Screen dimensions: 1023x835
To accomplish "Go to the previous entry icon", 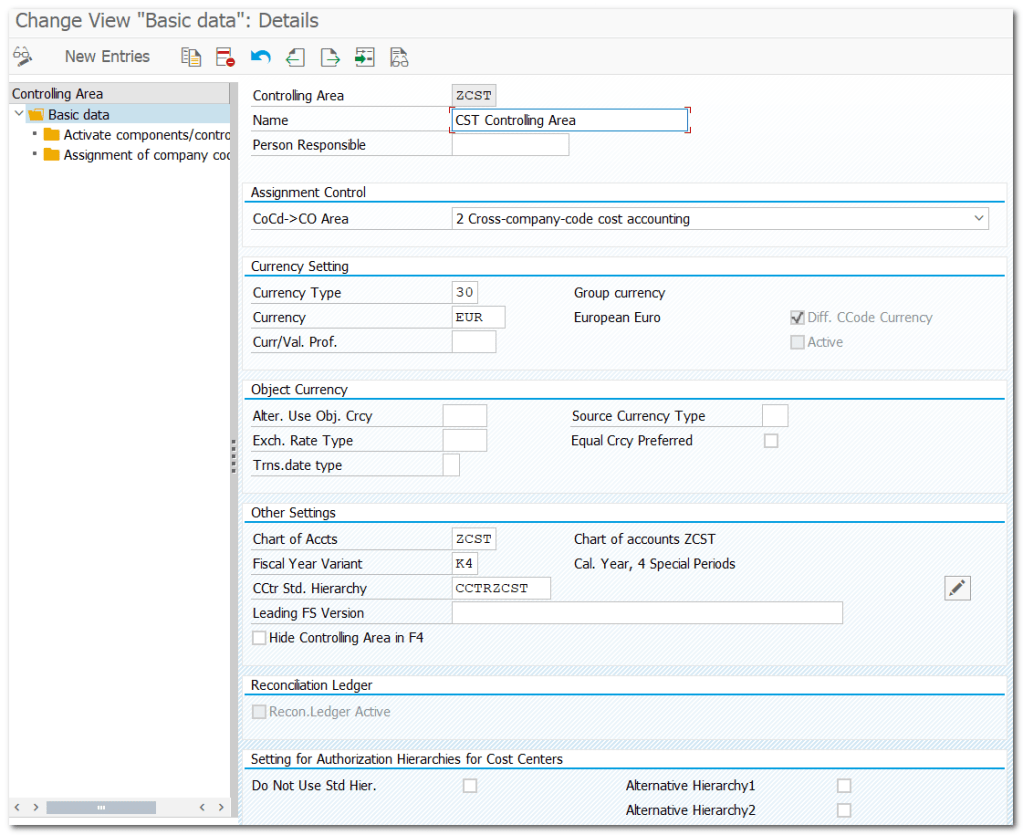I will click(x=295, y=57).
